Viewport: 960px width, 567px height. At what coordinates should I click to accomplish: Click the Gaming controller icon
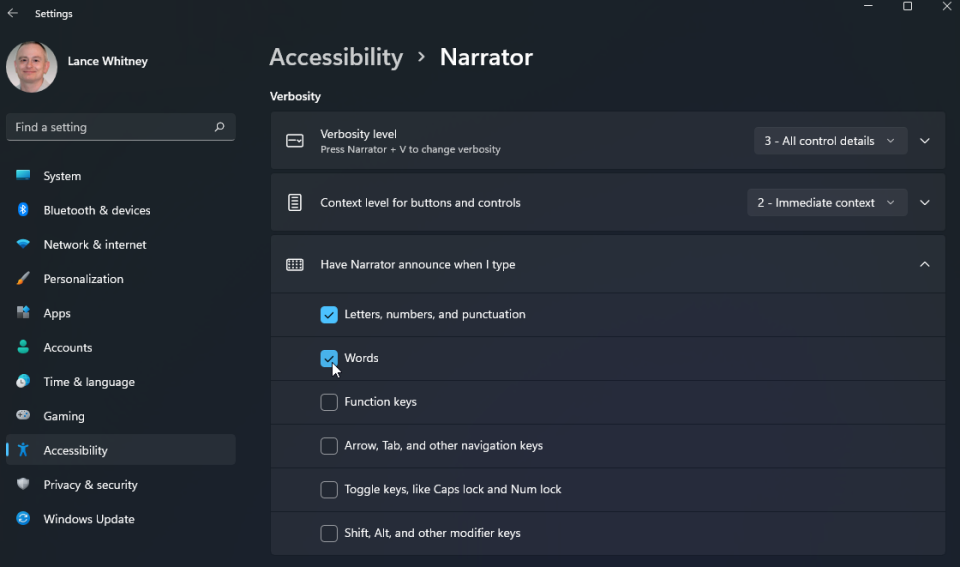coord(23,416)
